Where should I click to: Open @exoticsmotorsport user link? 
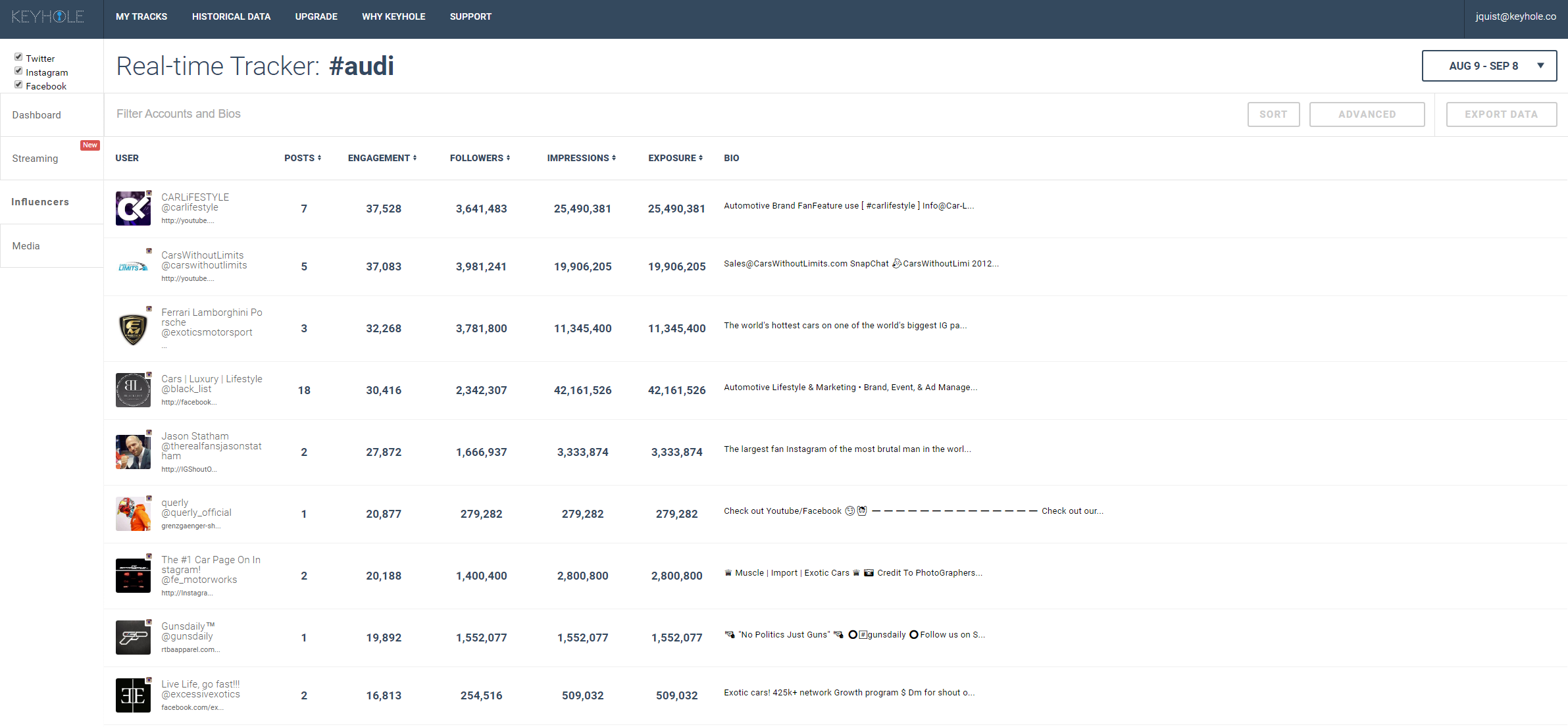[x=207, y=332]
